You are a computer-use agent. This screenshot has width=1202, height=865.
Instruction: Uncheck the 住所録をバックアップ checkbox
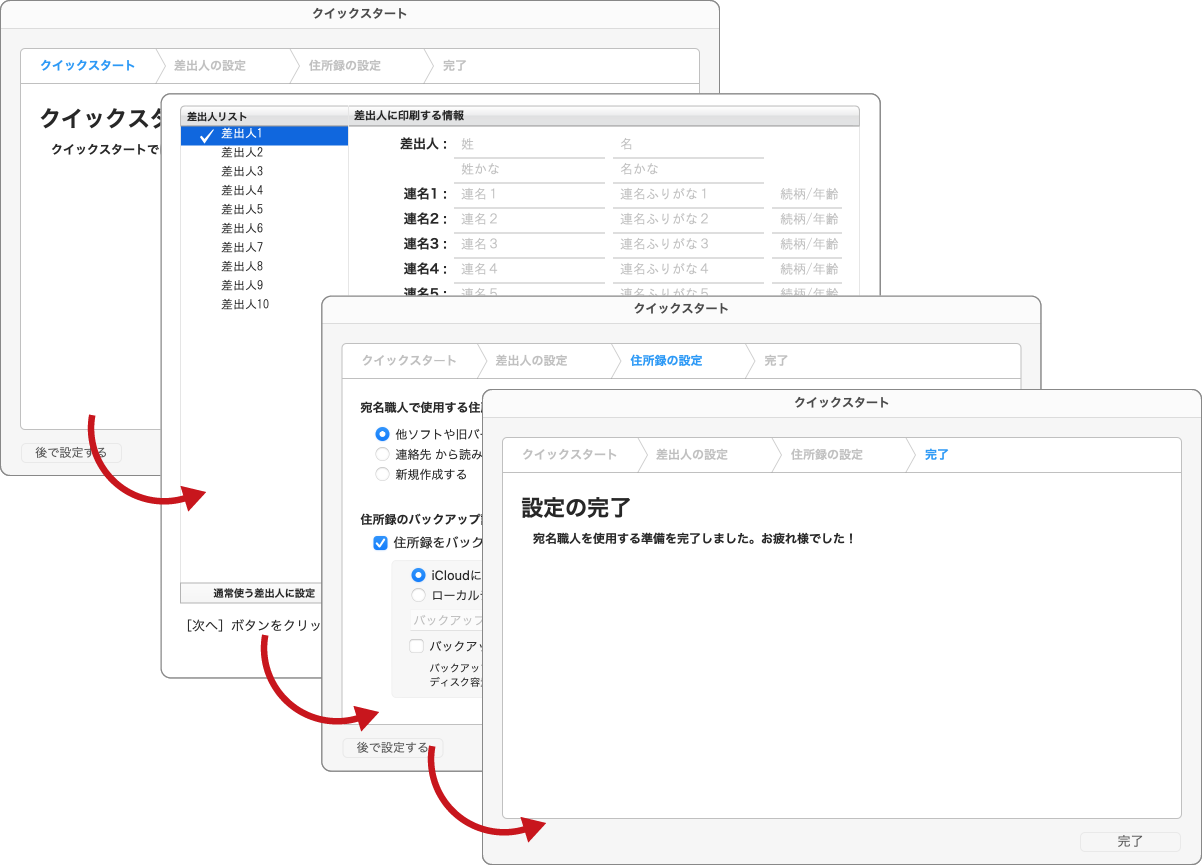point(380,543)
